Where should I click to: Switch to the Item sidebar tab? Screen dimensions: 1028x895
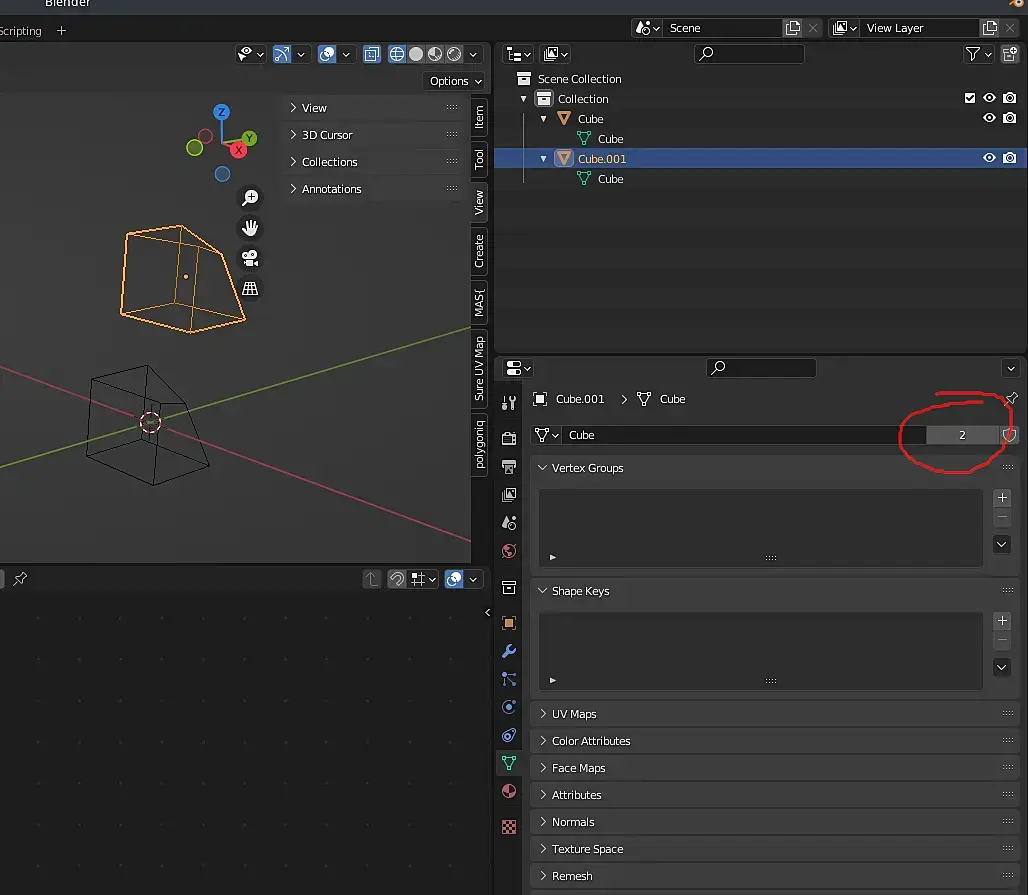click(x=479, y=116)
